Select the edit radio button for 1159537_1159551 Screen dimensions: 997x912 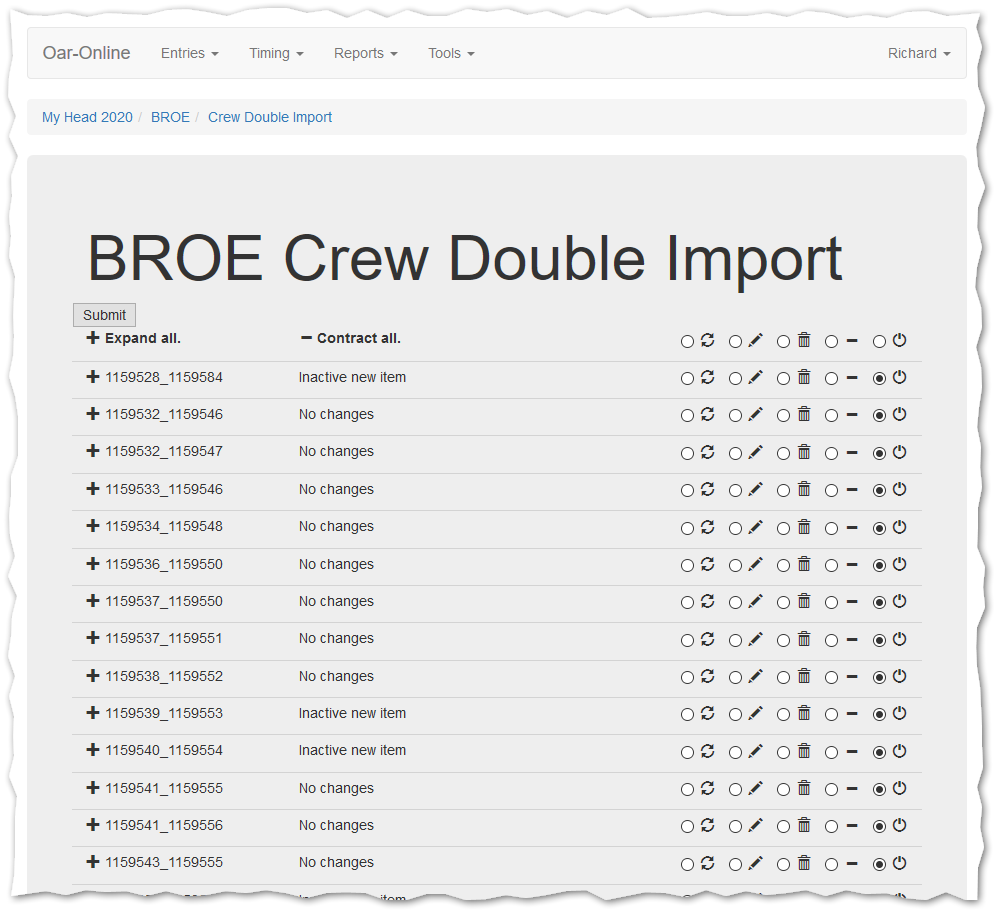(x=735, y=640)
